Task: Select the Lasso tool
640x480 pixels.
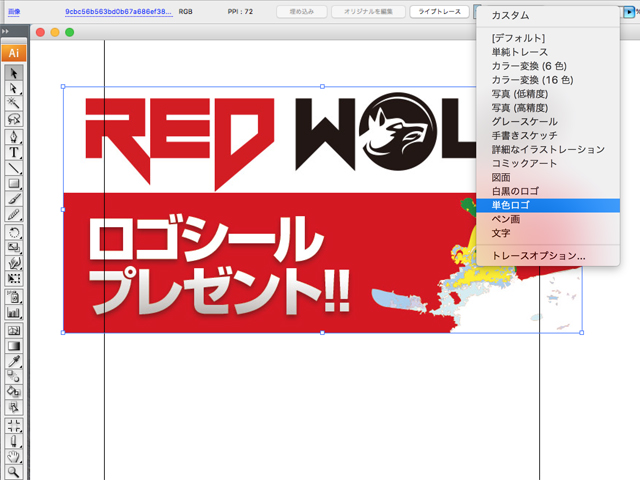Action: coord(14,119)
